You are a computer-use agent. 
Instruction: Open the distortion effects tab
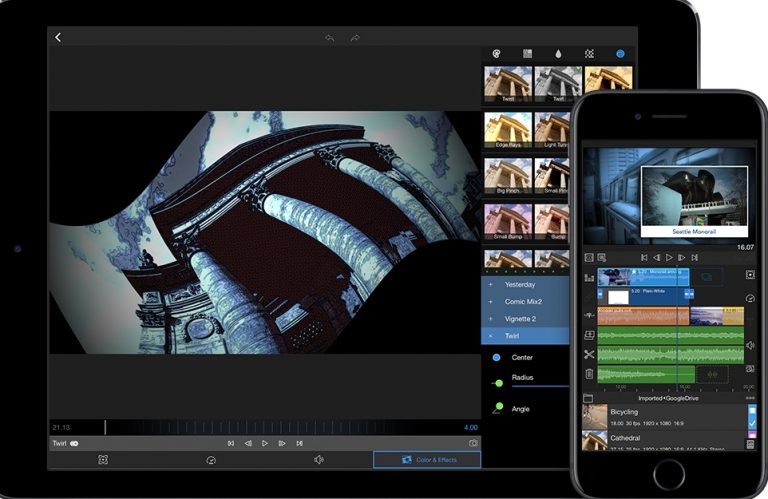pos(620,54)
